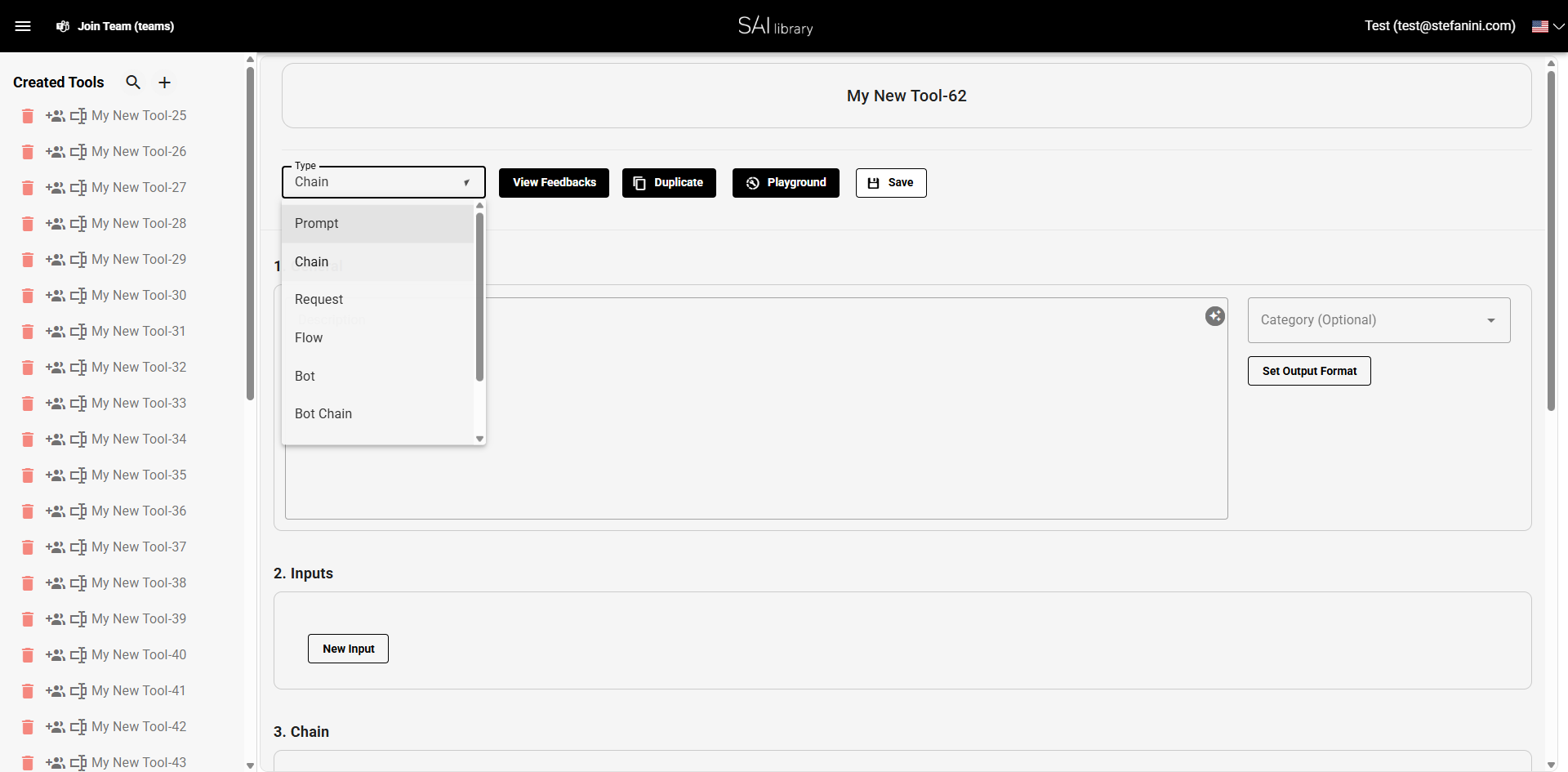The height and width of the screenshot is (772, 1568).
Task: Open sharing for My New Tool-26
Action: pyautogui.click(x=56, y=152)
